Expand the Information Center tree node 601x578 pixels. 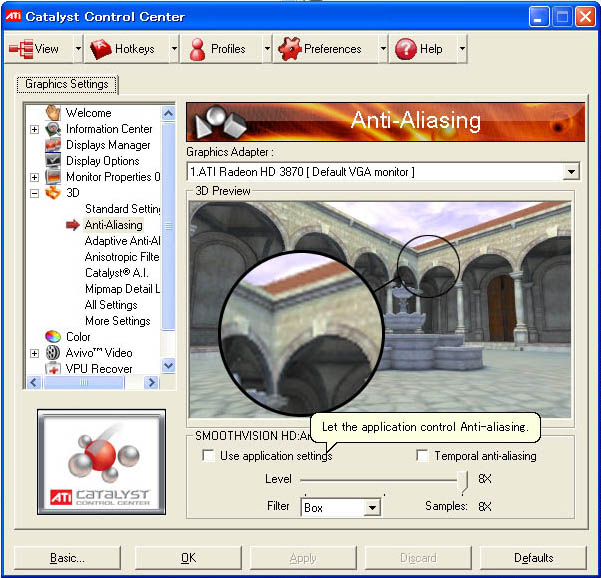coord(34,129)
